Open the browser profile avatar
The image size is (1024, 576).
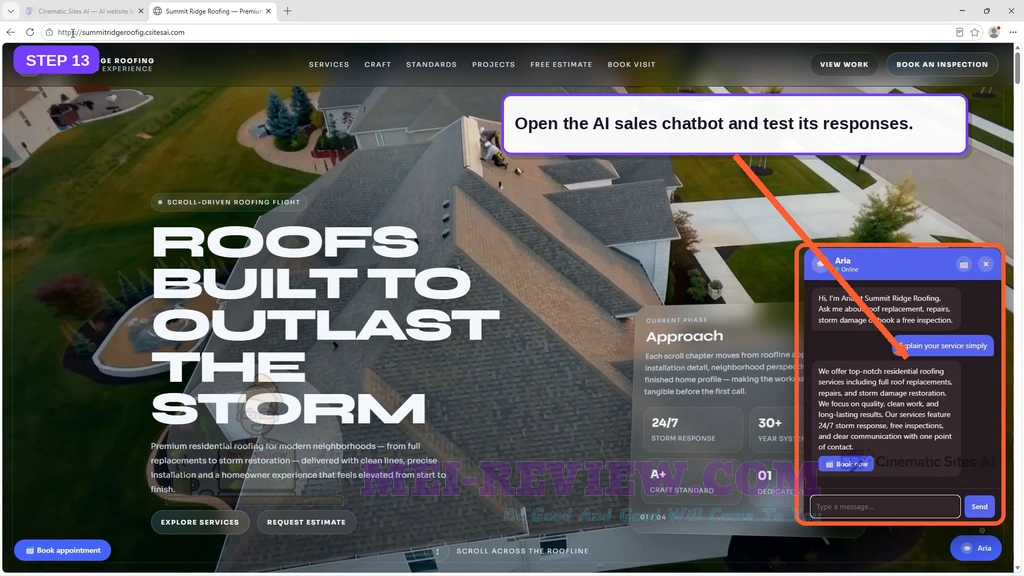coord(994,32)
